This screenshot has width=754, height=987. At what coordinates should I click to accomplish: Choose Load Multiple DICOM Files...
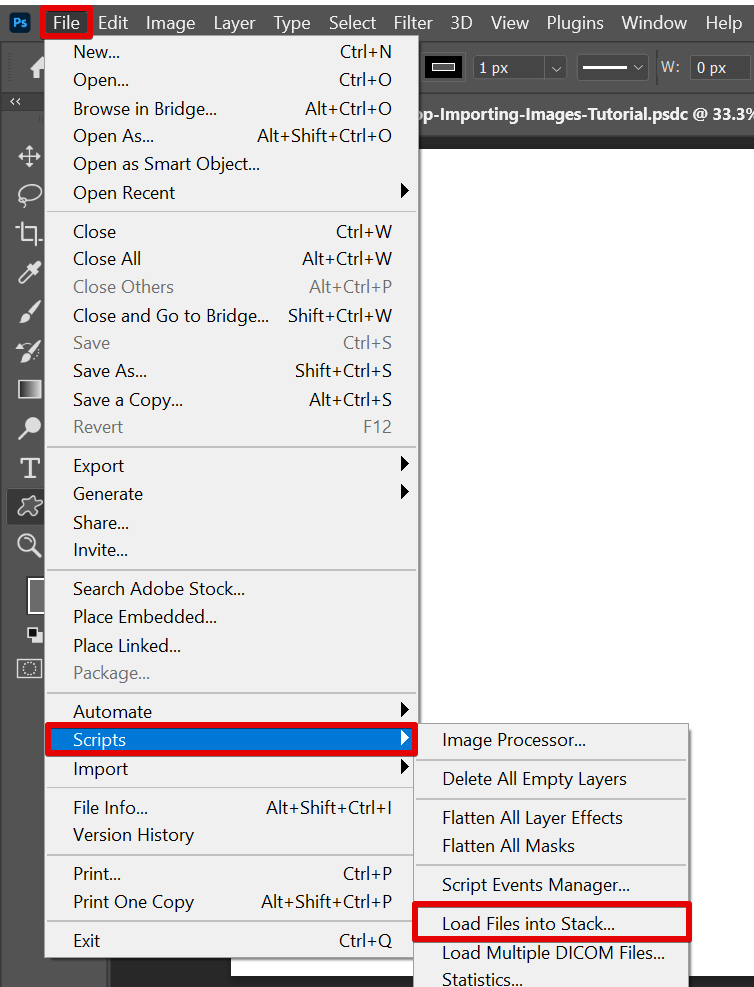pos(552,953)
